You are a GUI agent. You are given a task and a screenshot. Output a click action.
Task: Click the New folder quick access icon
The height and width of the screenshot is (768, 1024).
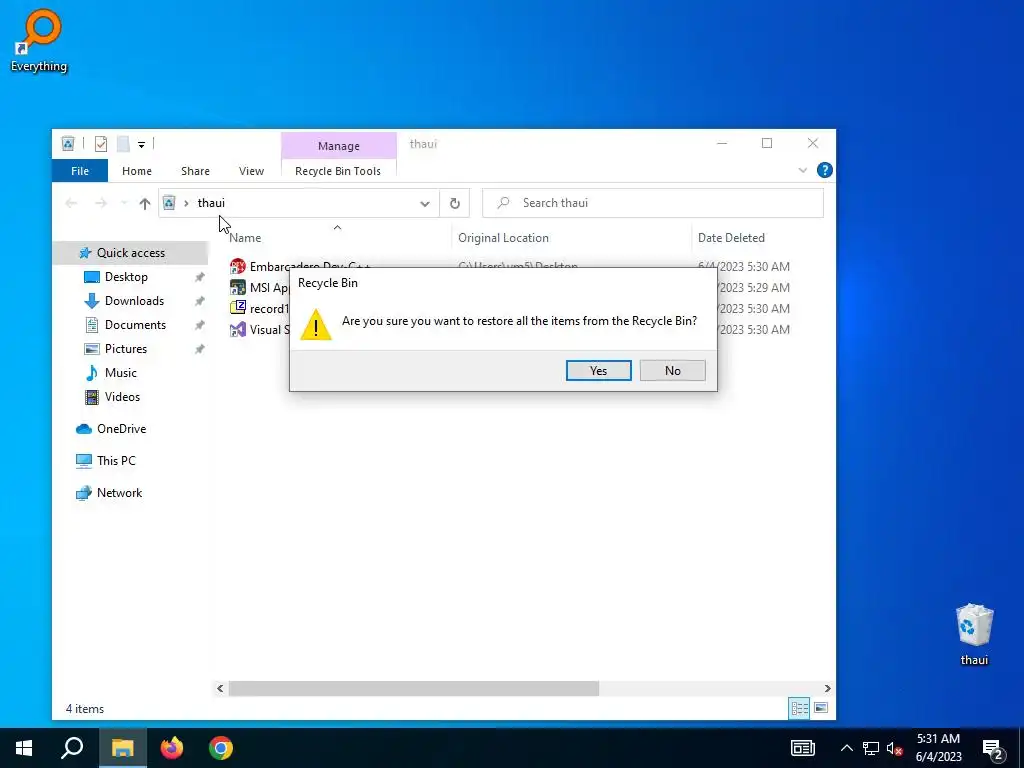point(123,144)
